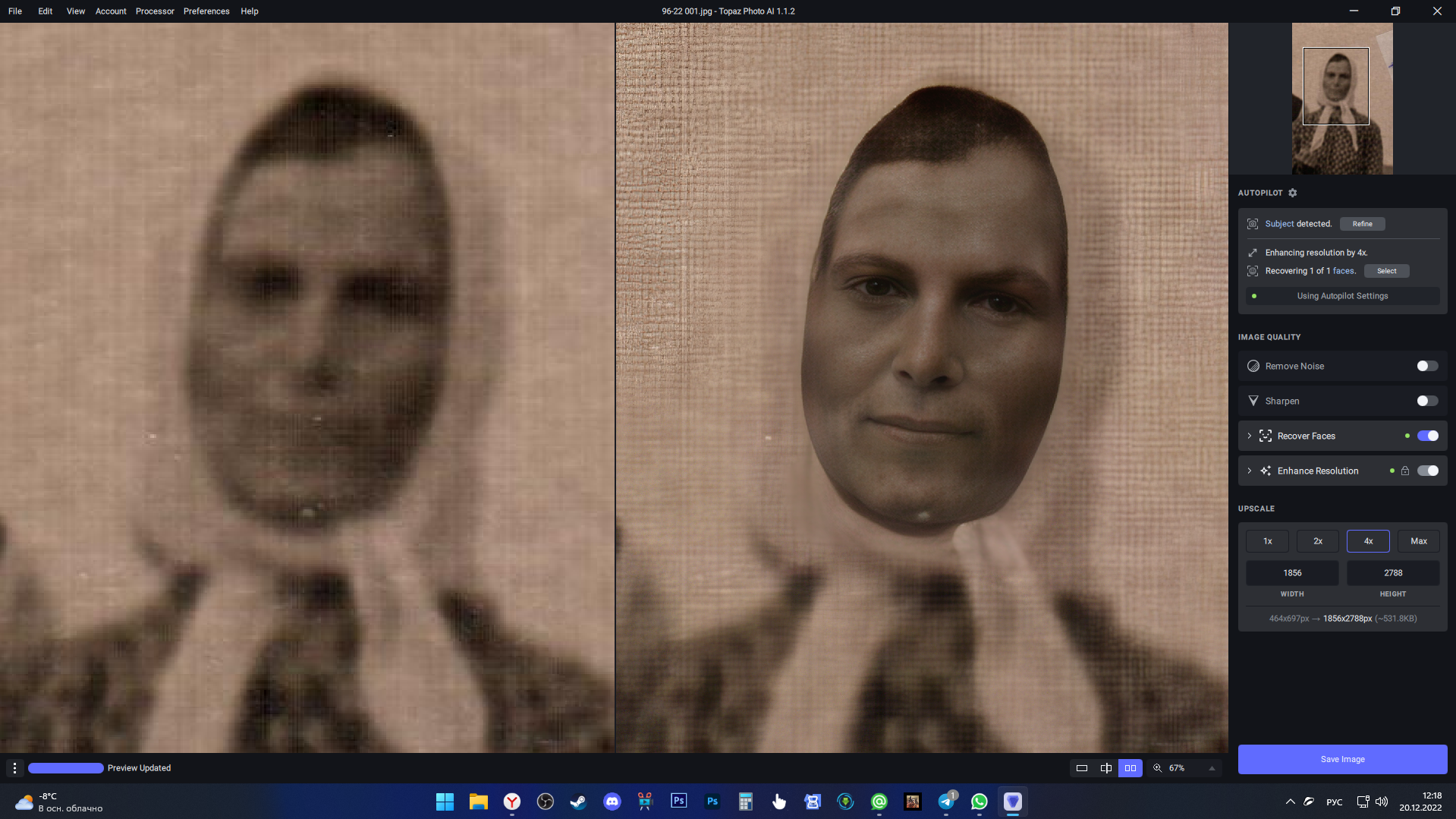1456x819 pixels.
Task: Expand the Enhance Resolution section
Action: pyautogui.click(x=1250, y=471)
